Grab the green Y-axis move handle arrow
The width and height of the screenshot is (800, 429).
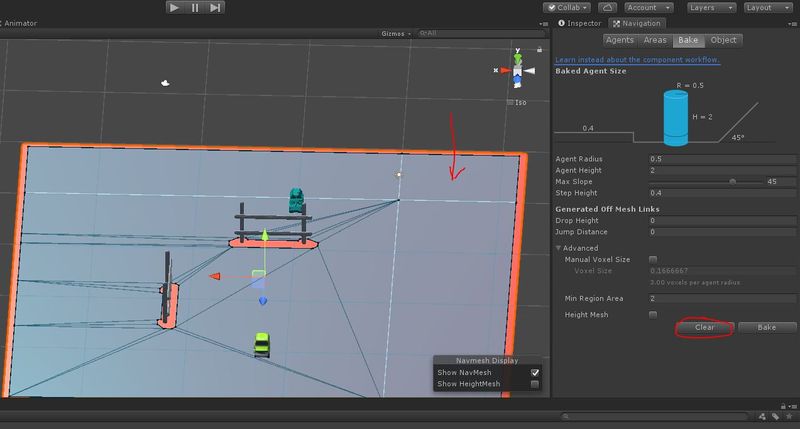pos(265,235)
